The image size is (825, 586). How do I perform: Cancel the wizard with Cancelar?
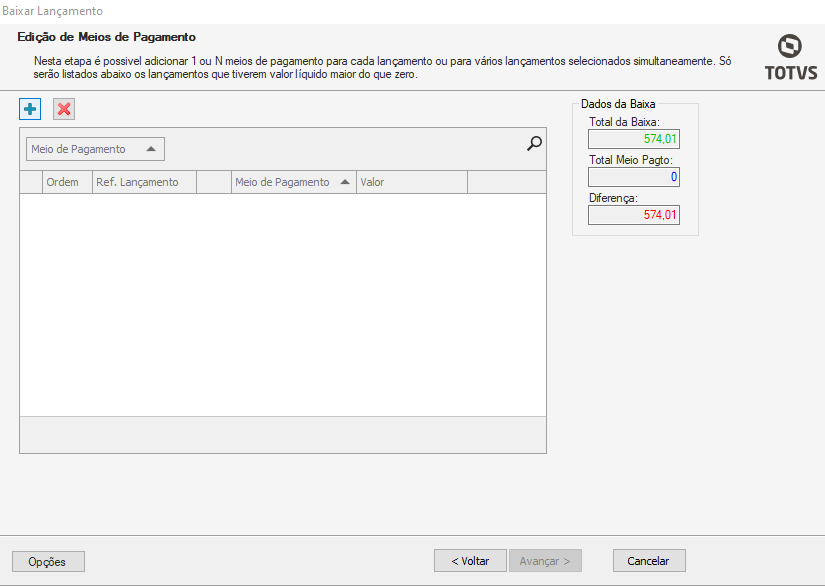(648, 561)
